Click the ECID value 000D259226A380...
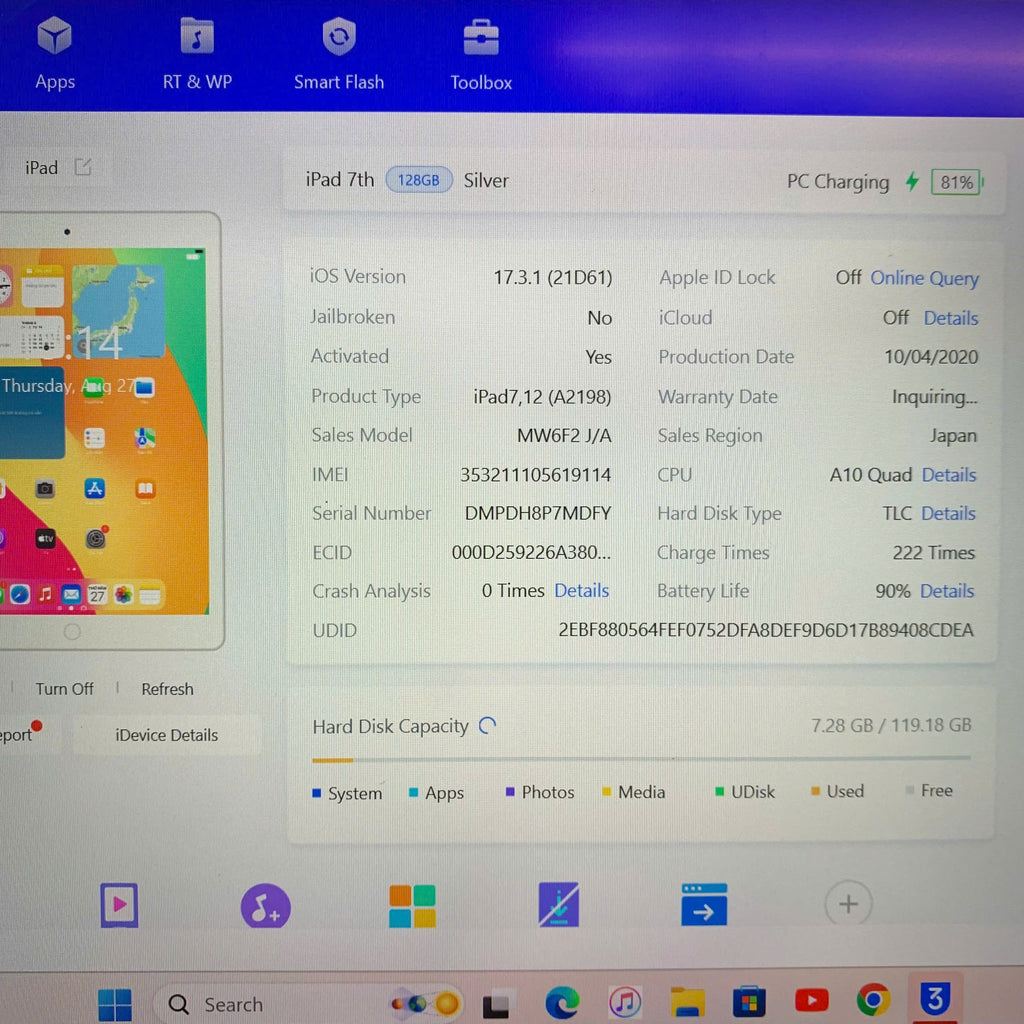Viewport: 1024px width, 1024px height. pyautogui.click(x=532, y=552)
